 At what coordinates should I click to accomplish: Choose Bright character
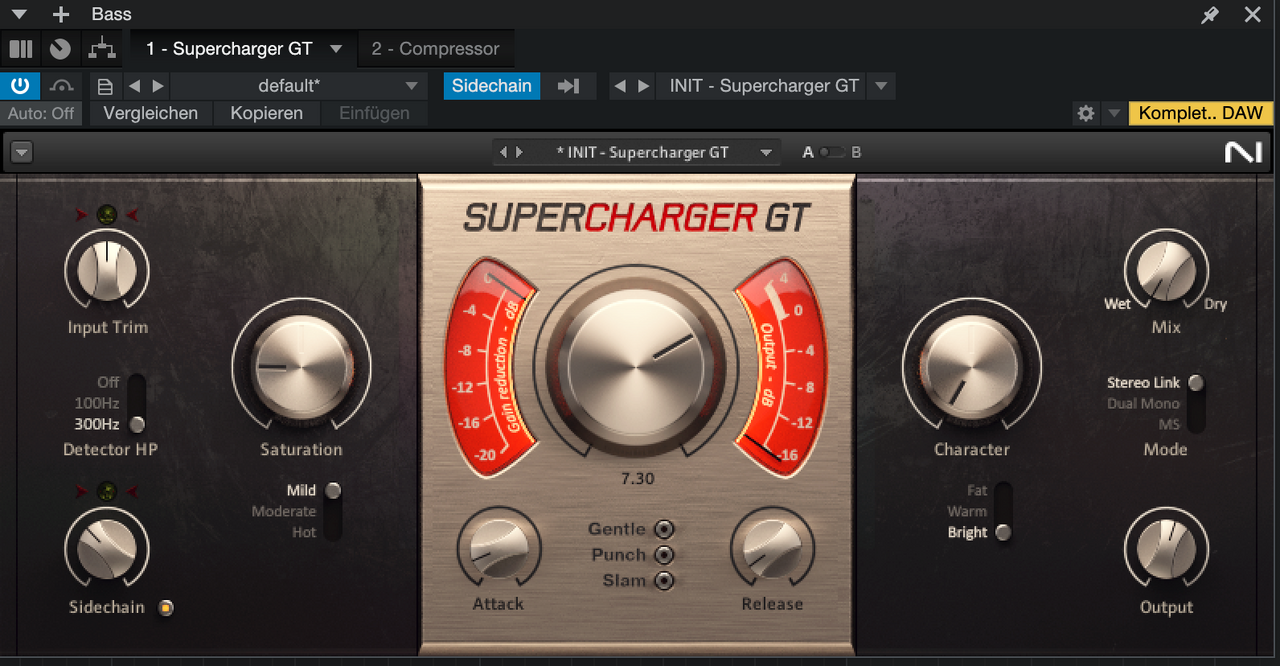pyautogui.click(x=967, y=532)
